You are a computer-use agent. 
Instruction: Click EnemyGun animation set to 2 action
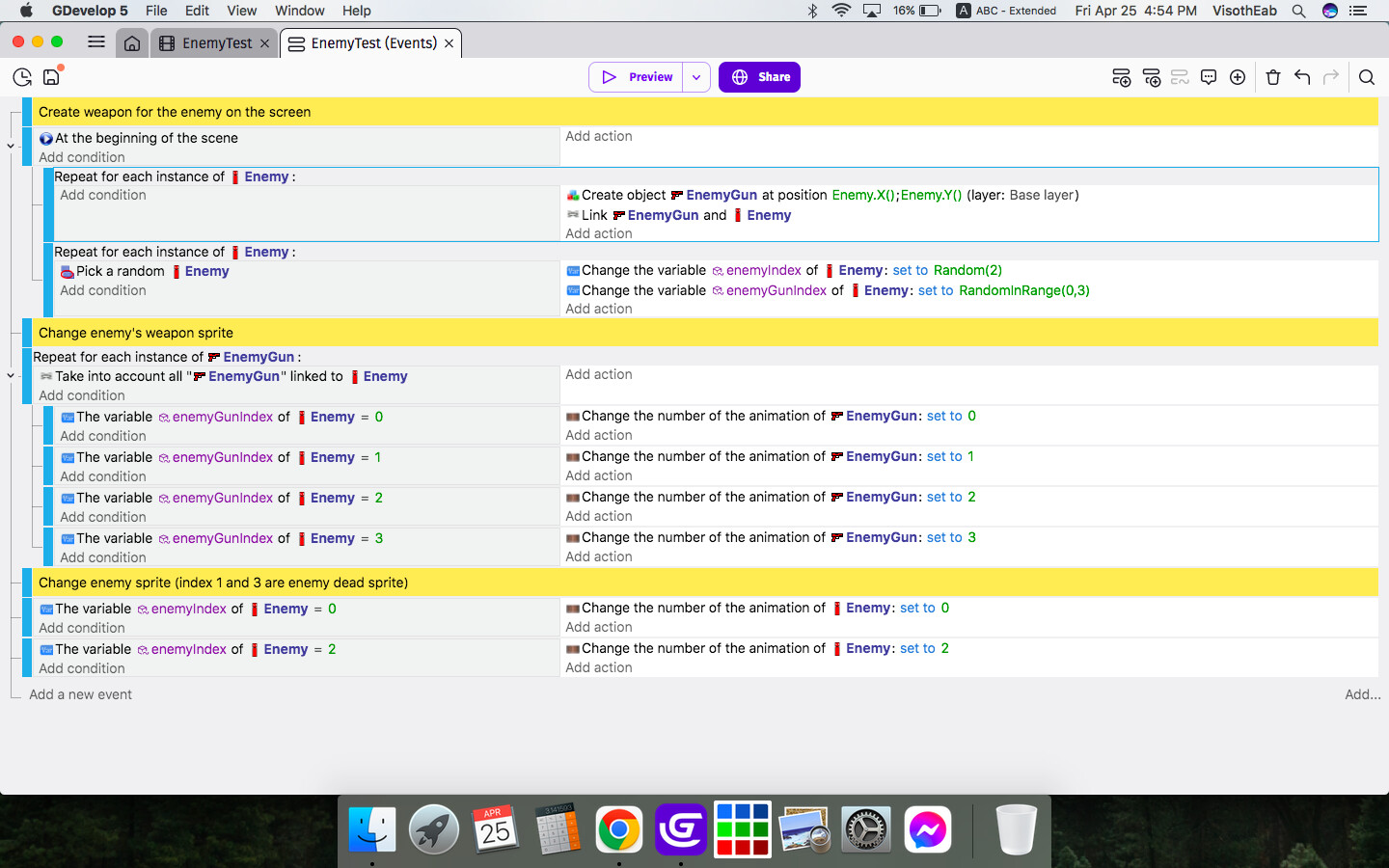tap(771, 497)
